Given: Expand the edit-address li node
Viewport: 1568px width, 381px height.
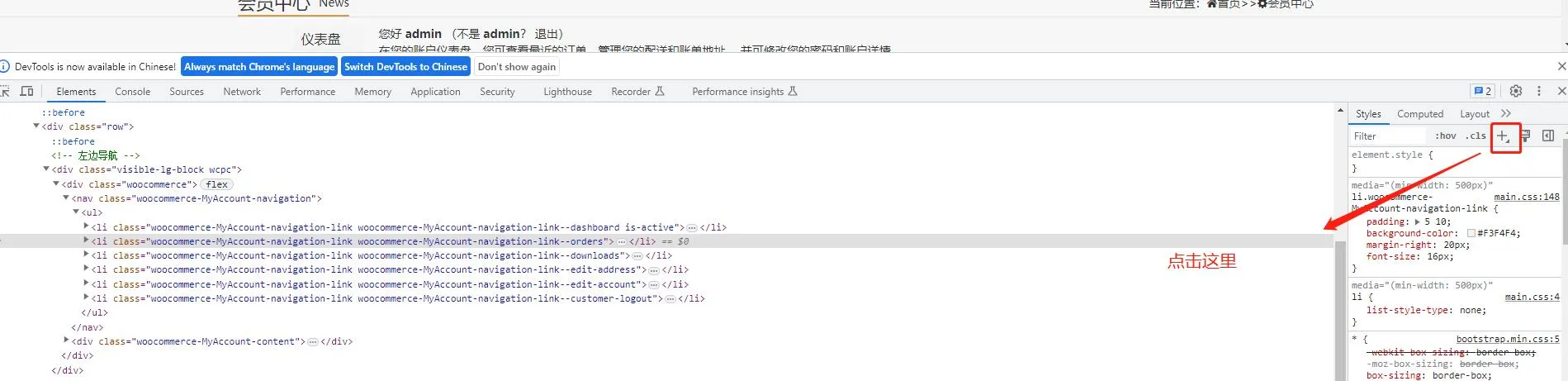Looking at the screenshot, I should (x=86, y=269).
